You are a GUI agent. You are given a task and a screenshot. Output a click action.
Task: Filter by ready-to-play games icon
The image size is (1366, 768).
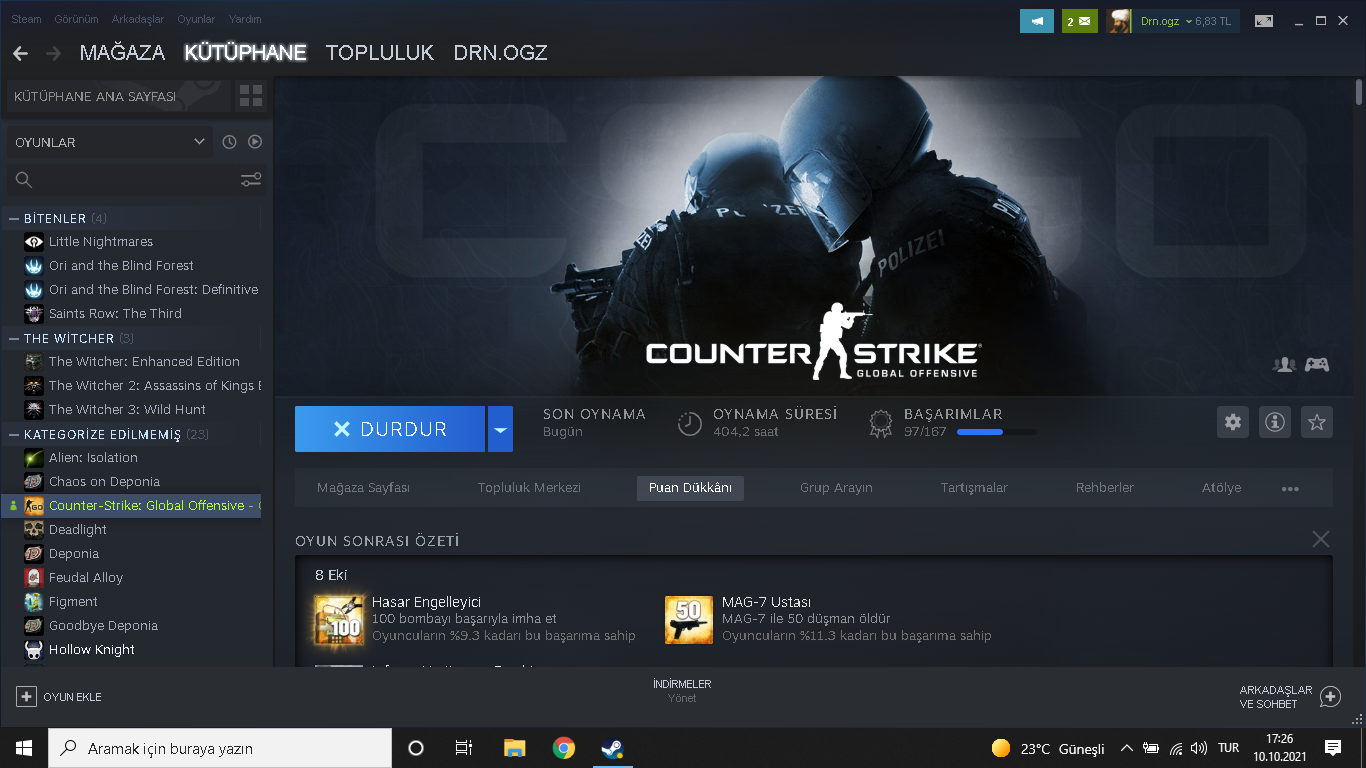pos(255,142)
